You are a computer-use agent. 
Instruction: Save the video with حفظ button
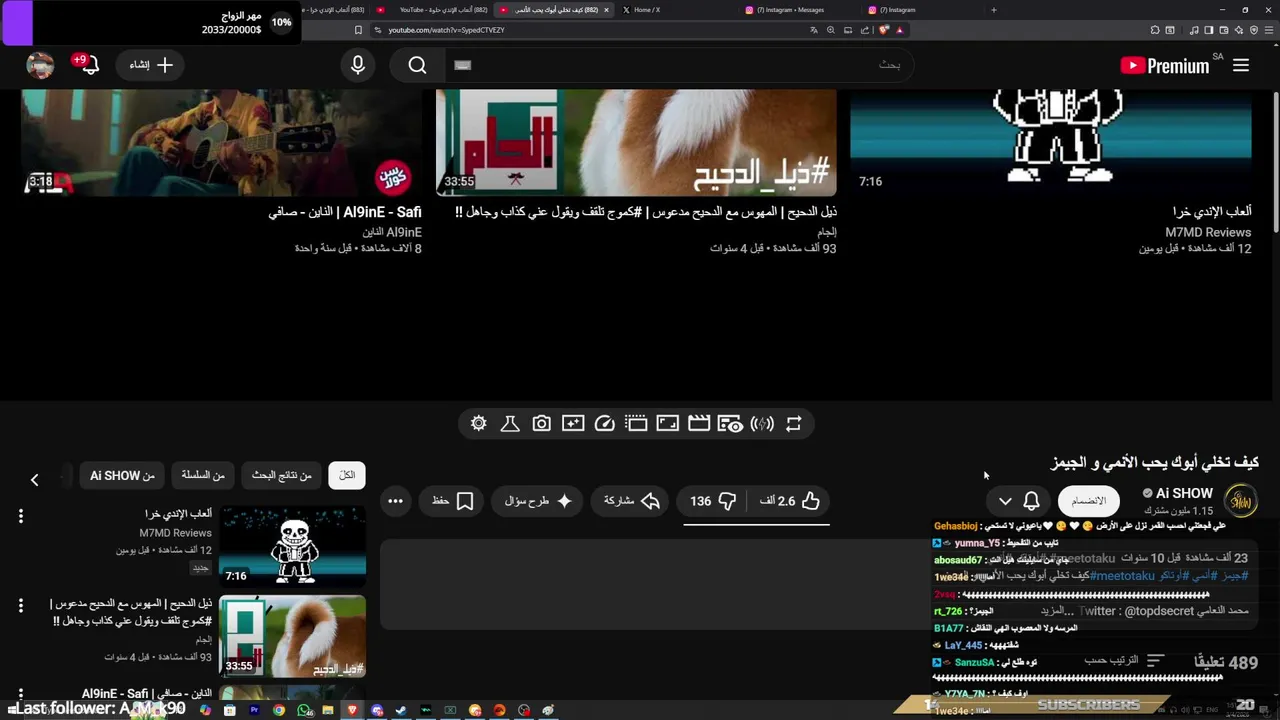tap(453, 501)
